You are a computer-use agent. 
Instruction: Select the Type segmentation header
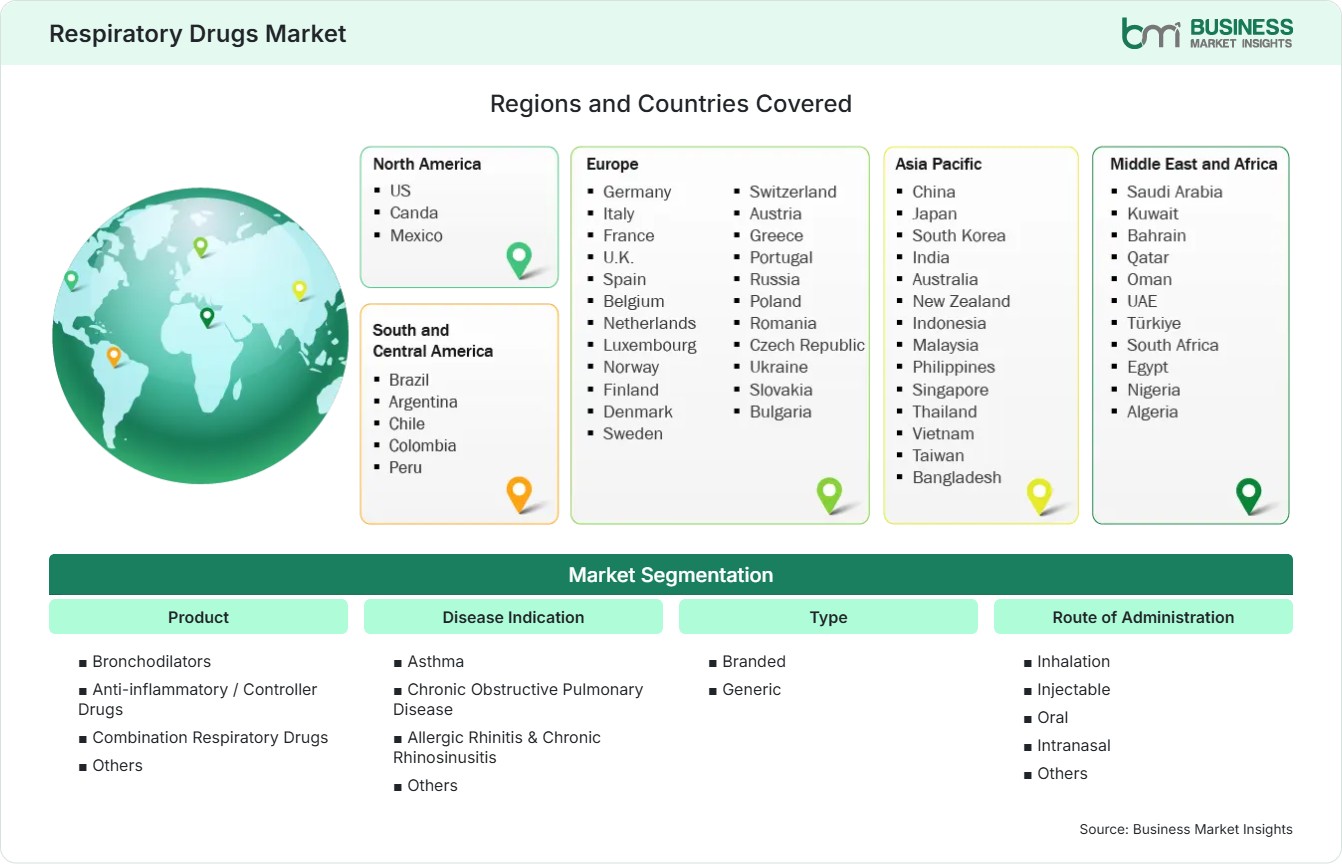(828, 617)
